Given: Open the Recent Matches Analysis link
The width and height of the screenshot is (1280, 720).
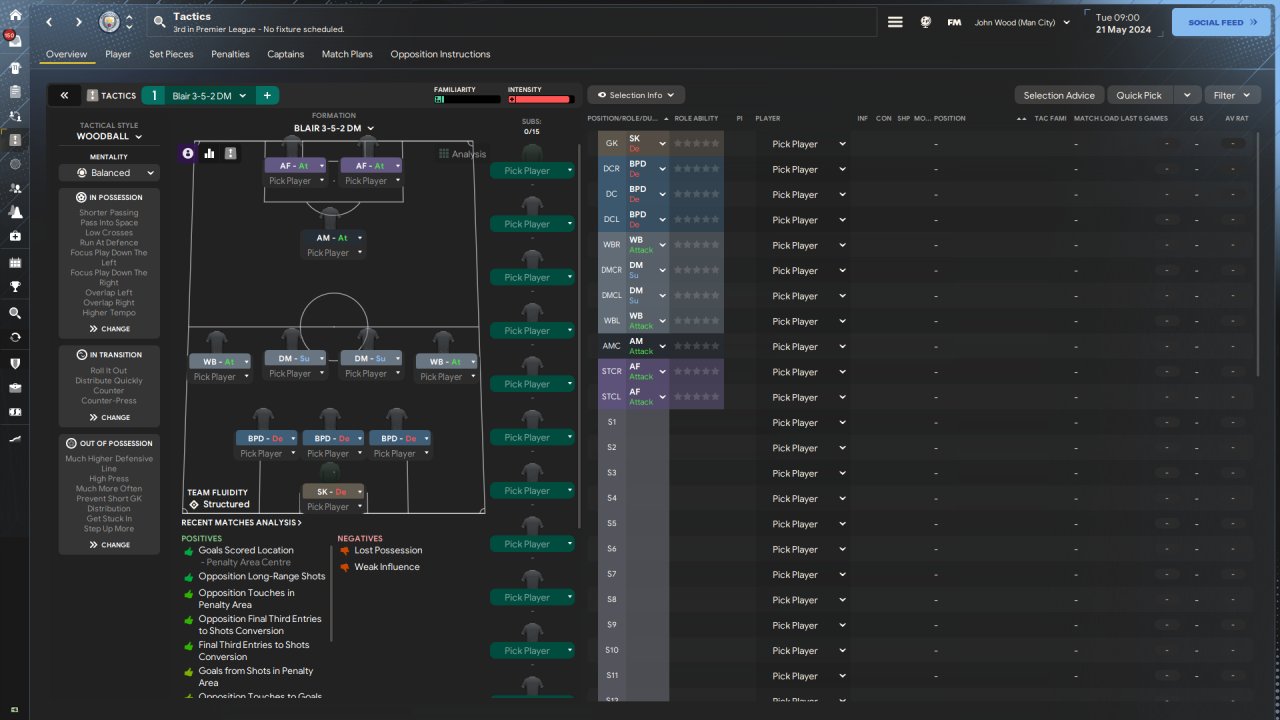Looking at the screenshot, I should pyautogui.click(x=241, y=523).
